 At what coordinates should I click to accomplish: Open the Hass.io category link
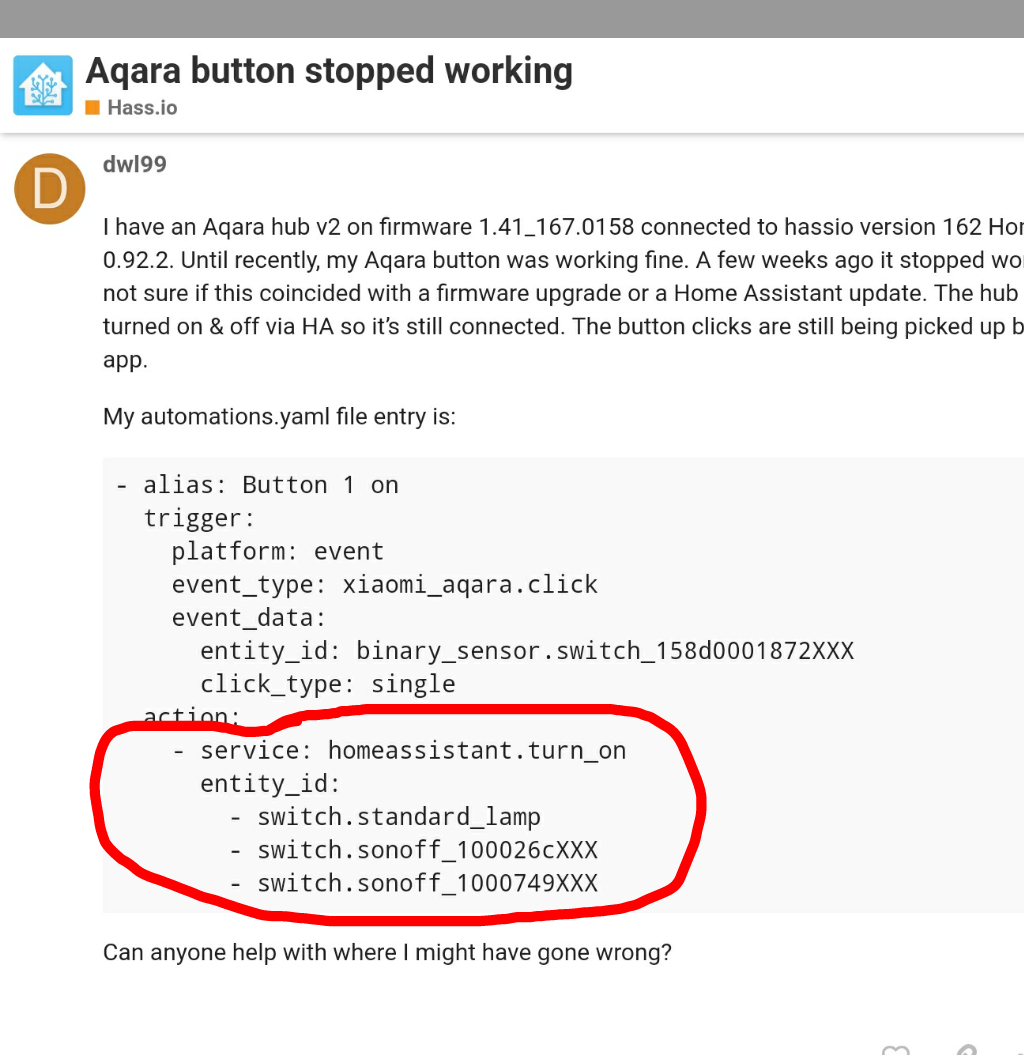click(x=141, y=107)
